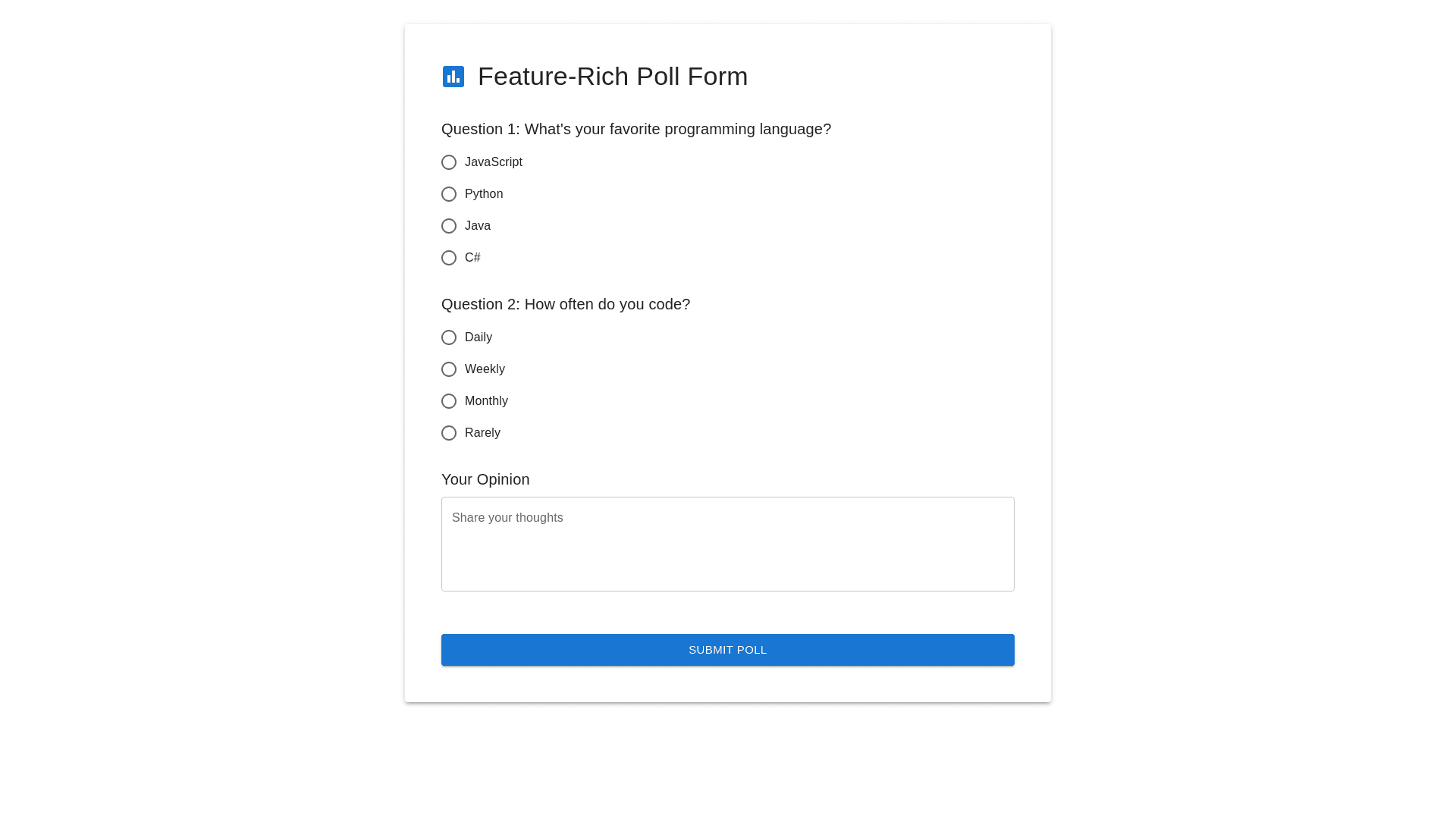Select the Monthly radio button

[x=449, y=401]
